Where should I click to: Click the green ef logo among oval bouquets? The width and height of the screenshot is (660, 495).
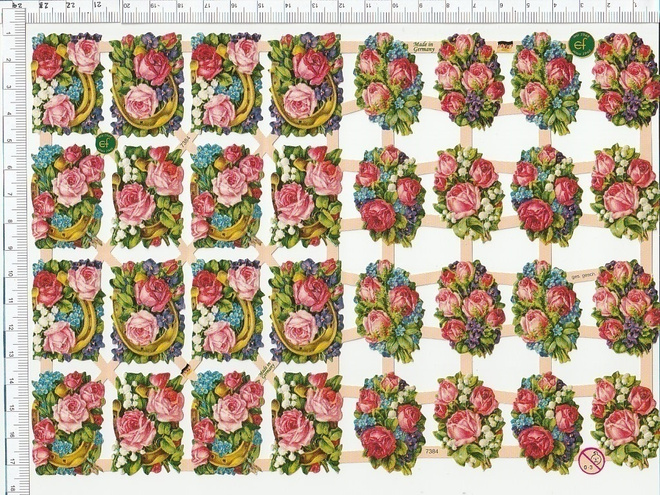pos(582,43)
